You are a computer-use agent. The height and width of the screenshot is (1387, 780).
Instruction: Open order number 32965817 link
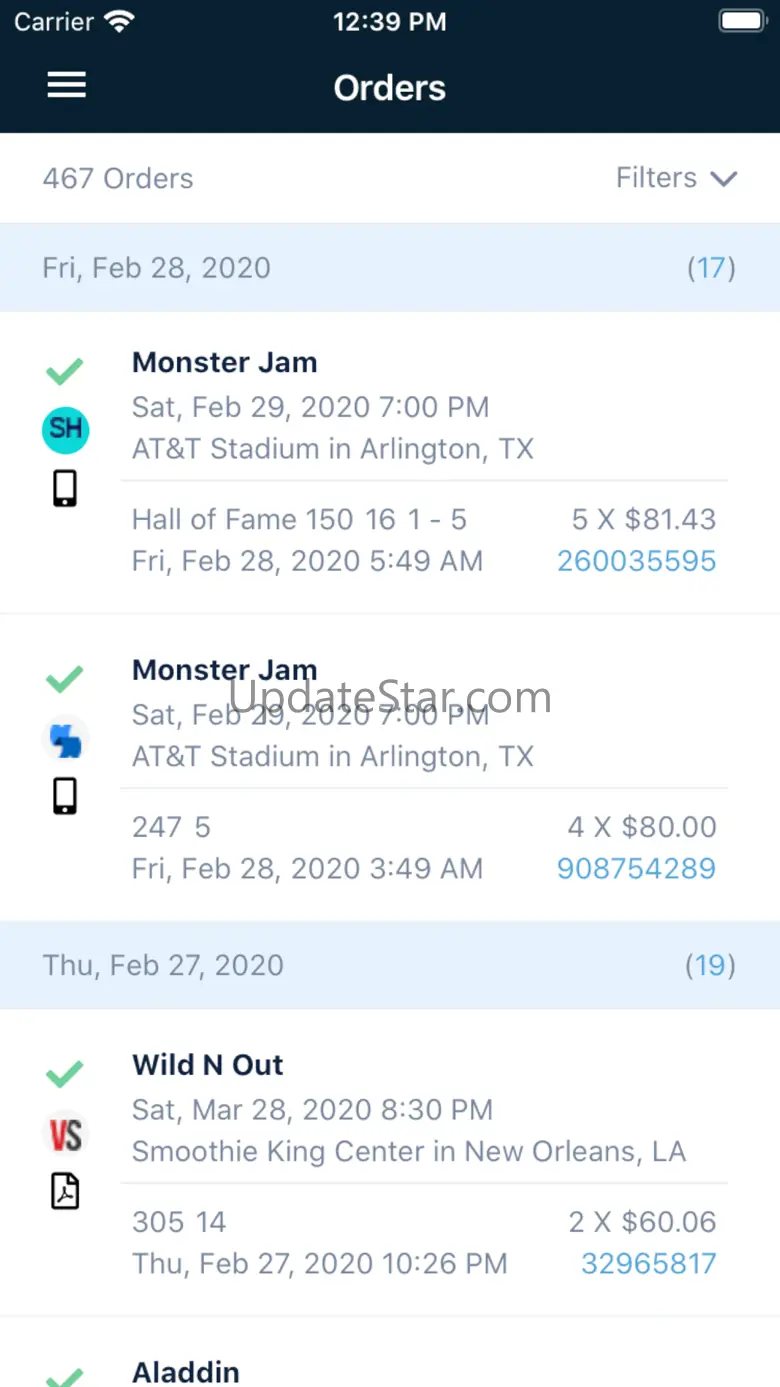[x=648, y=1263]
